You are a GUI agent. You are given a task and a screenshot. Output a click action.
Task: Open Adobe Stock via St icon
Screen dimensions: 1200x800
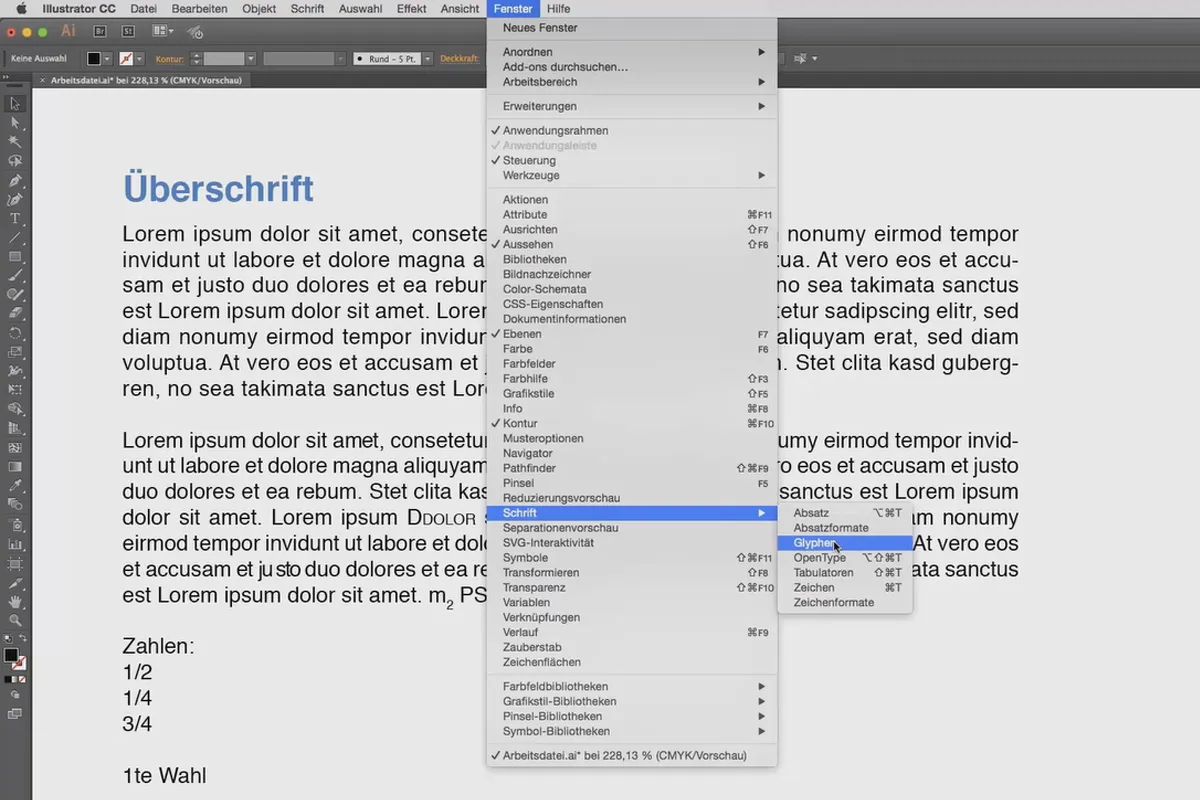(127, 32)
